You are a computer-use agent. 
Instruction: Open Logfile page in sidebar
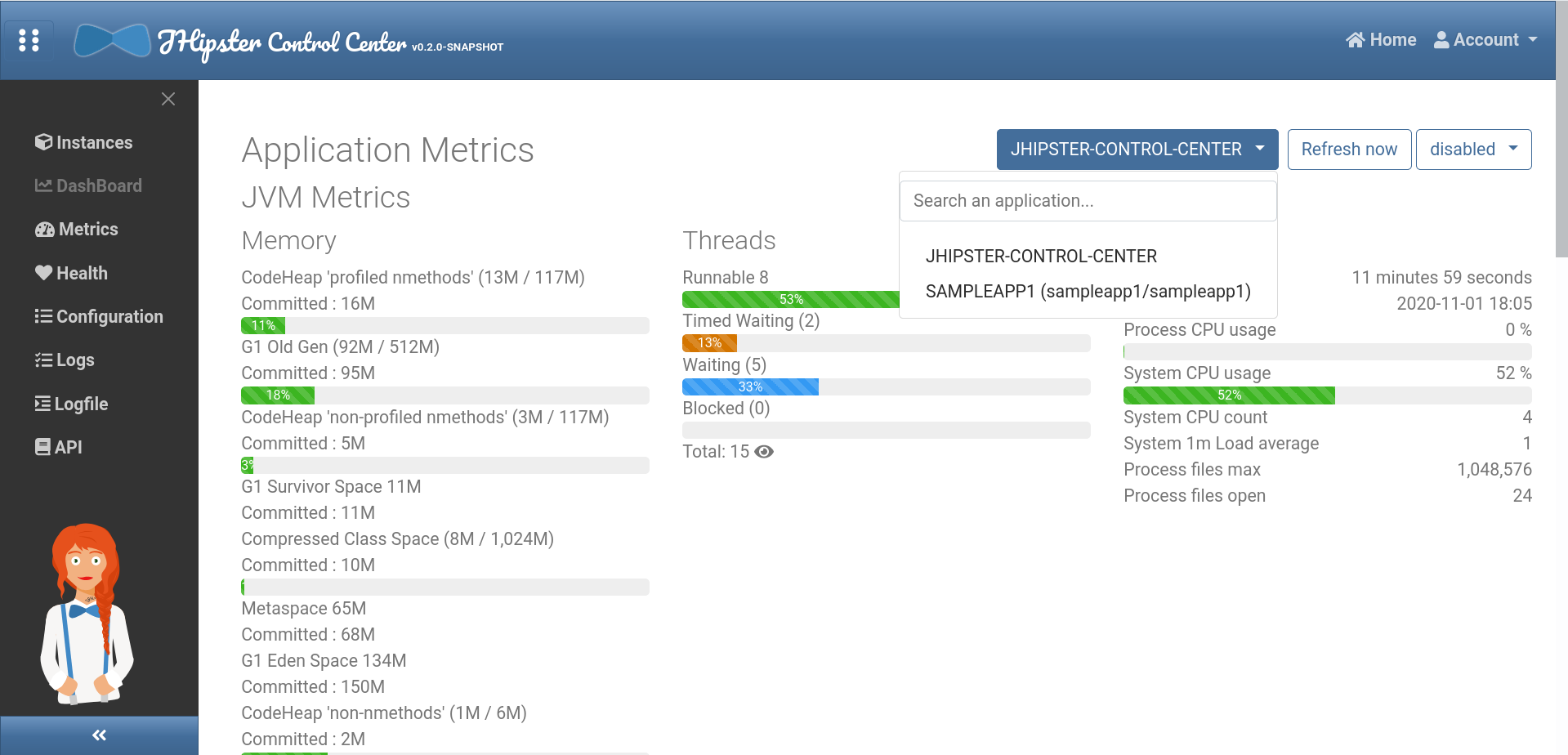[x=71, y=404]
